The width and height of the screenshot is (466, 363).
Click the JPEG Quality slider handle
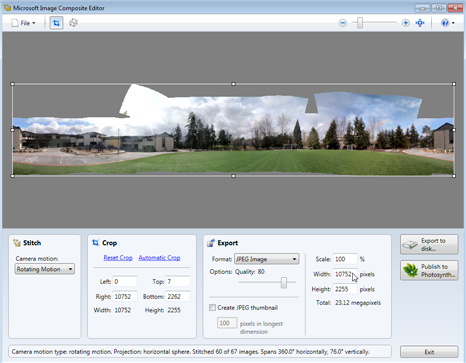(284, 283)
